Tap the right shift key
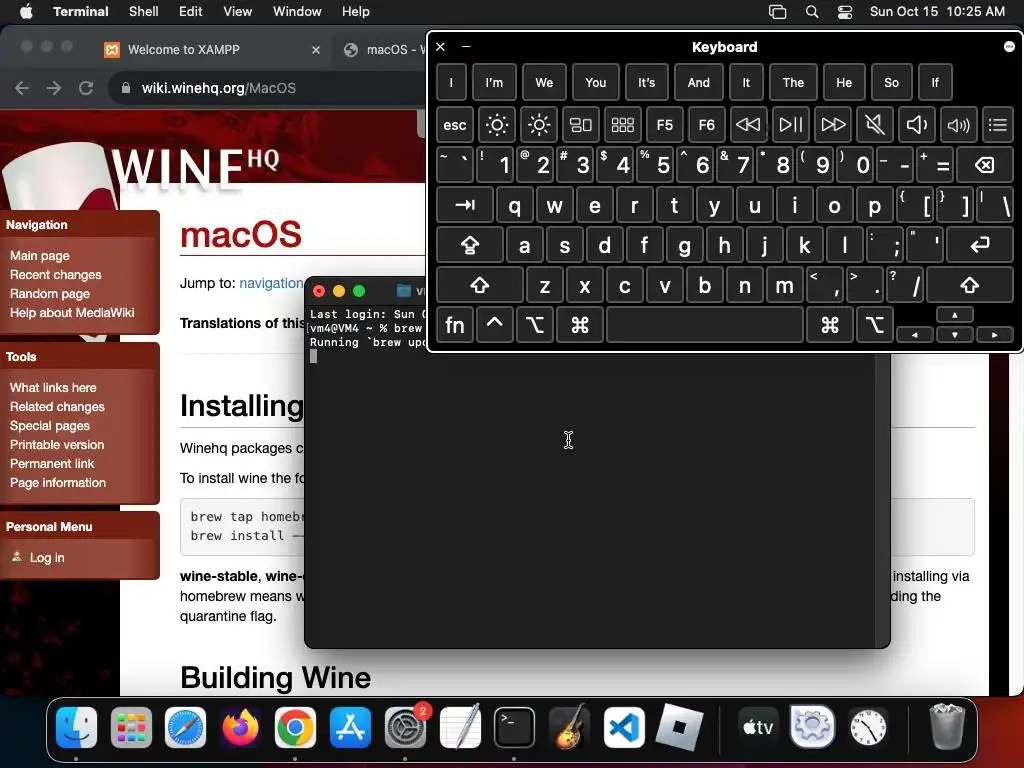This screenshot has height=768, width=1024. [x=970, y=285]
